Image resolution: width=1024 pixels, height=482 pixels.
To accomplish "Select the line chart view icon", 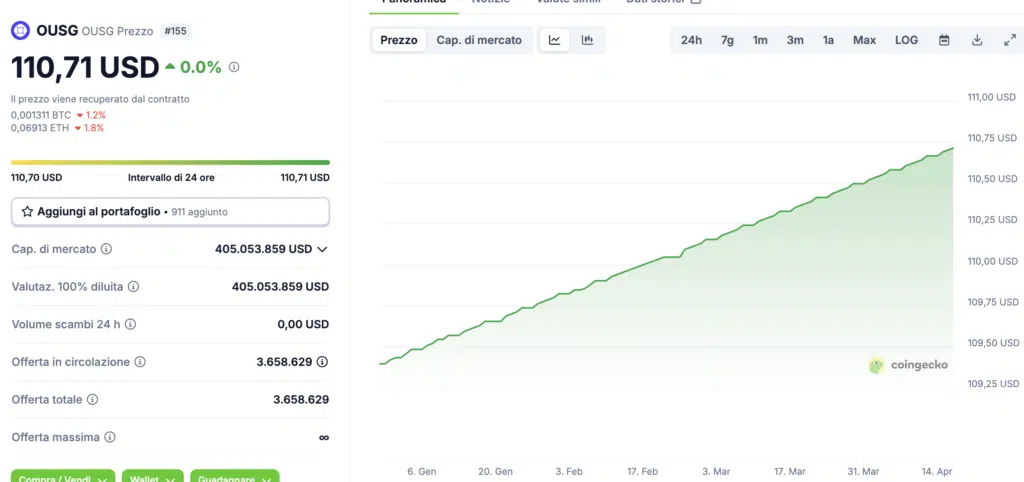I will pyautogui.click(x=554, y=40).
